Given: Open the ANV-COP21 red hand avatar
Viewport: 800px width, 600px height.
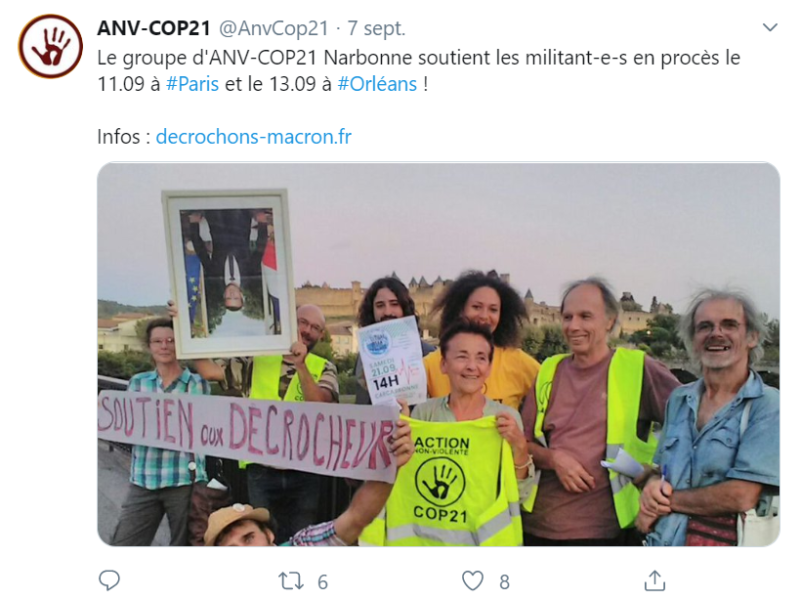Looking at the screenshot, I should 50,46.
